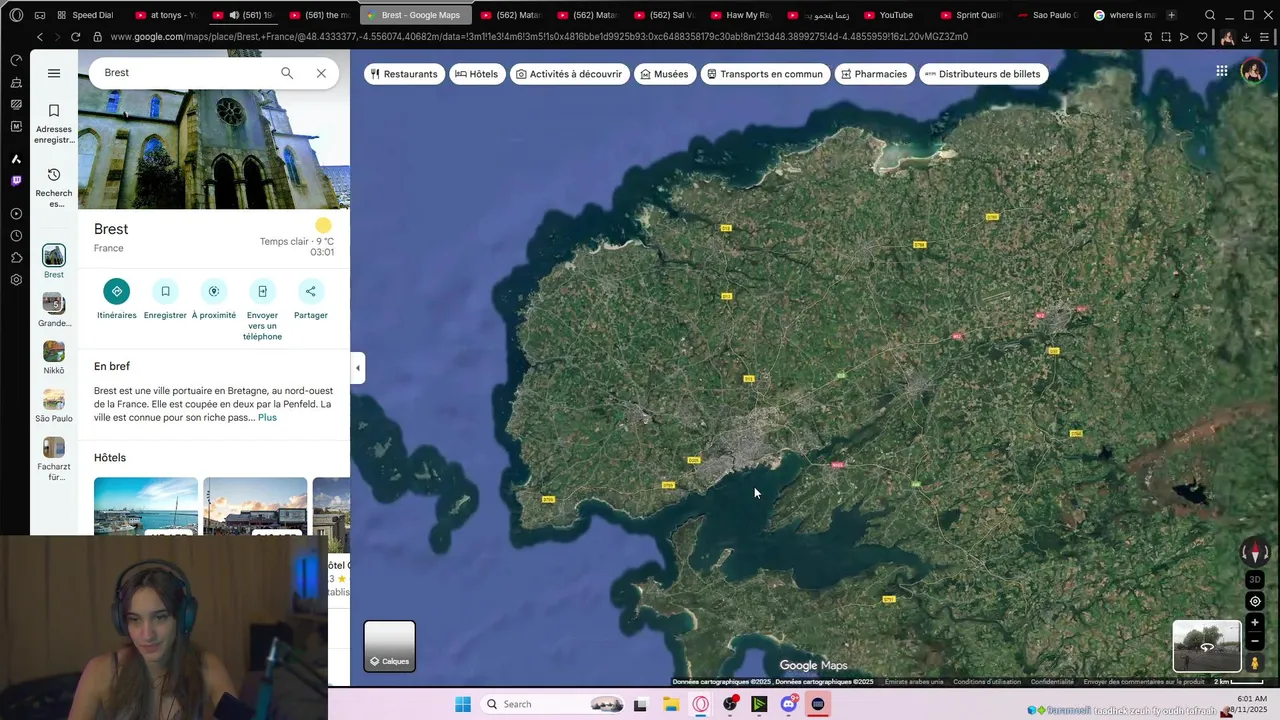Screen dimensions: 1280x720
Task: Open Twitch in Opera sidebar
Action: tap(16, 182)
